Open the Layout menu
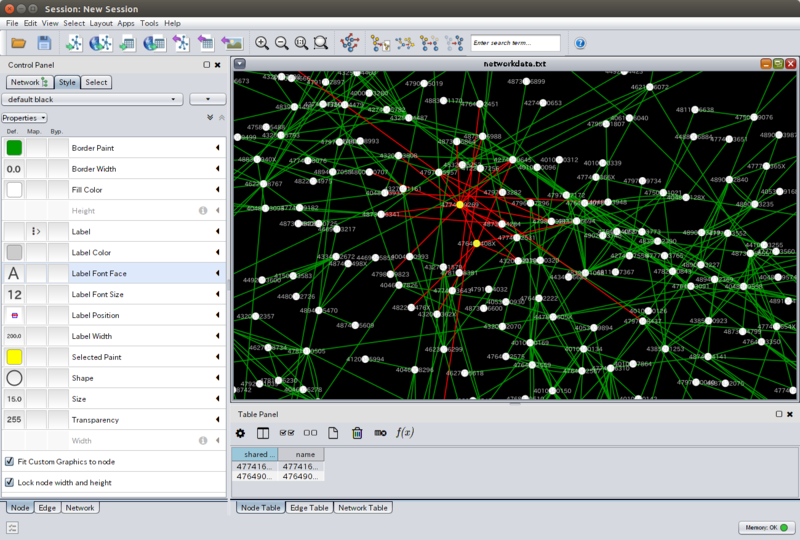 click(101, 23)
